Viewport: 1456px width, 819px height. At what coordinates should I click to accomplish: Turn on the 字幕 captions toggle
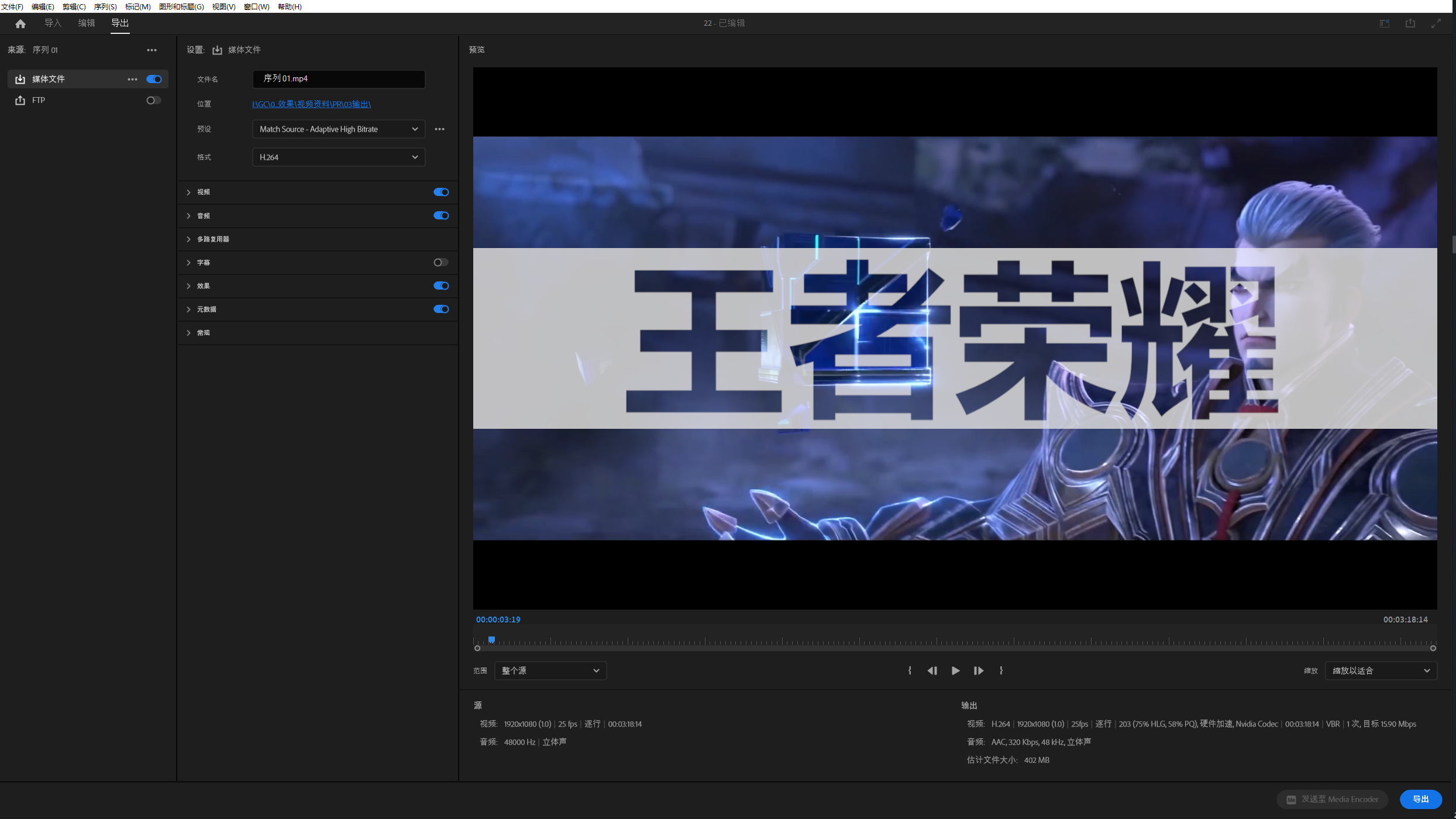(440, 263)
